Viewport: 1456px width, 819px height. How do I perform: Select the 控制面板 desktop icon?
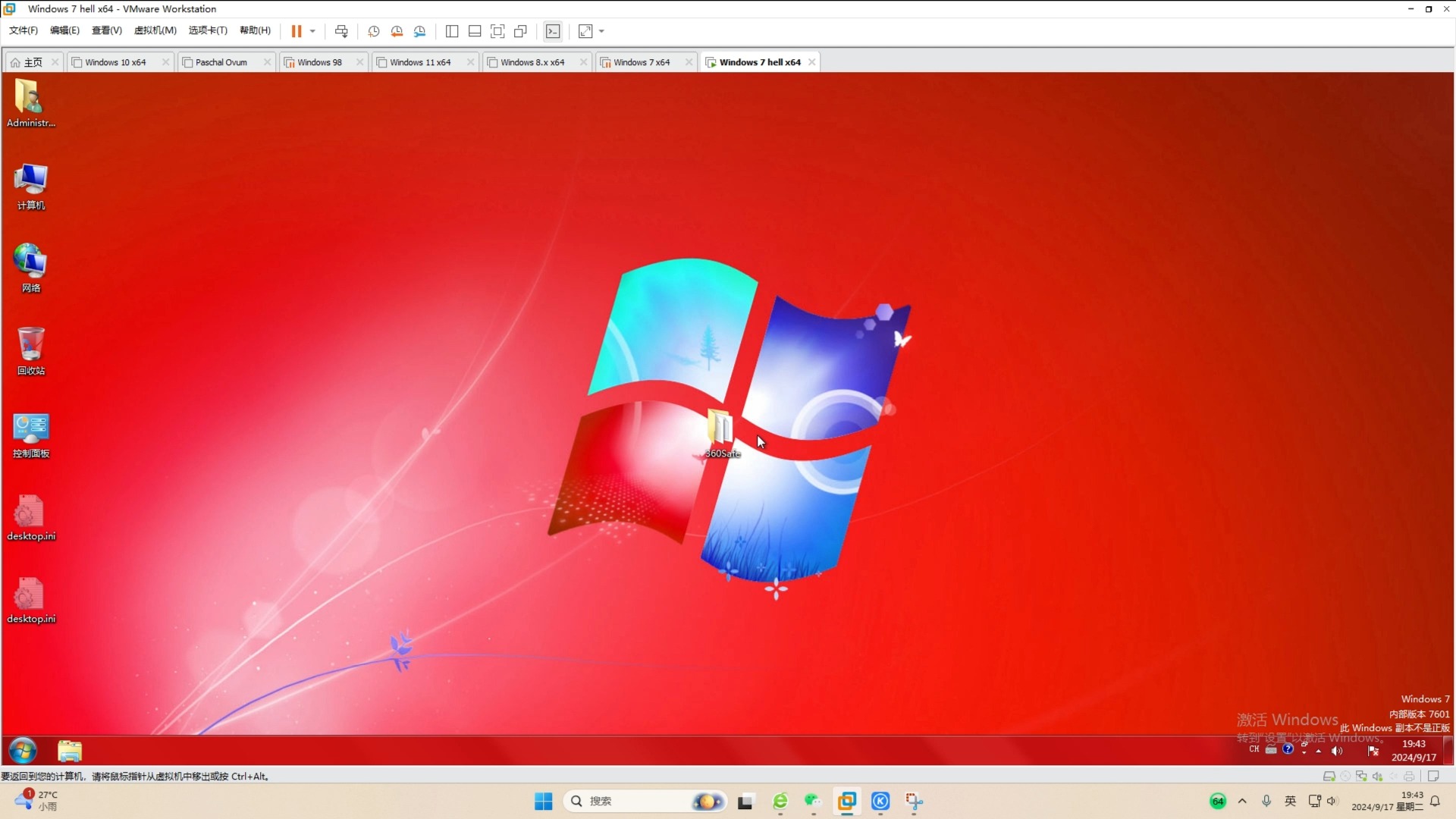coord(31,435)
